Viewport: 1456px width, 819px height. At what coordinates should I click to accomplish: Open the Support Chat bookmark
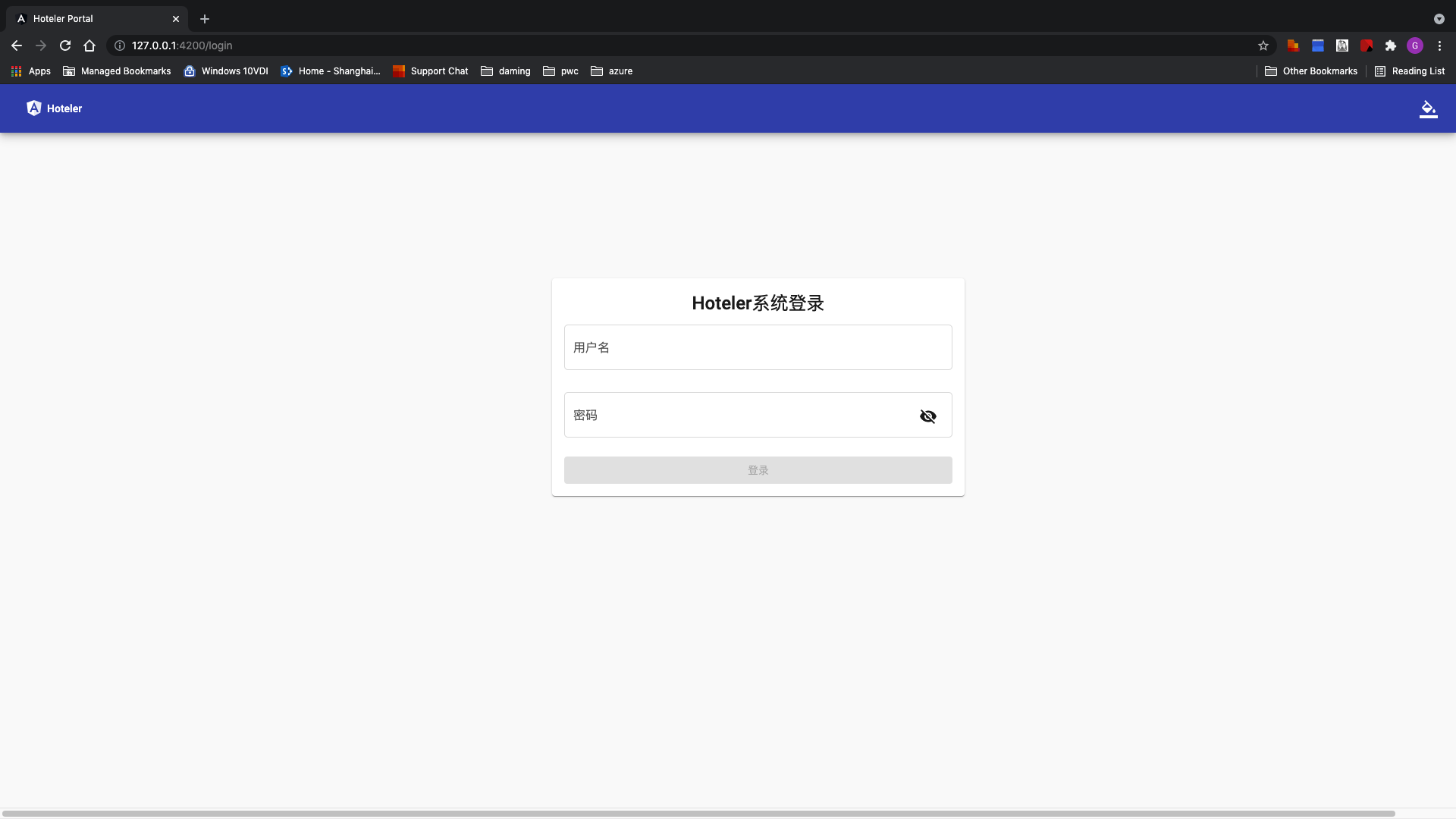coord(430,71)
